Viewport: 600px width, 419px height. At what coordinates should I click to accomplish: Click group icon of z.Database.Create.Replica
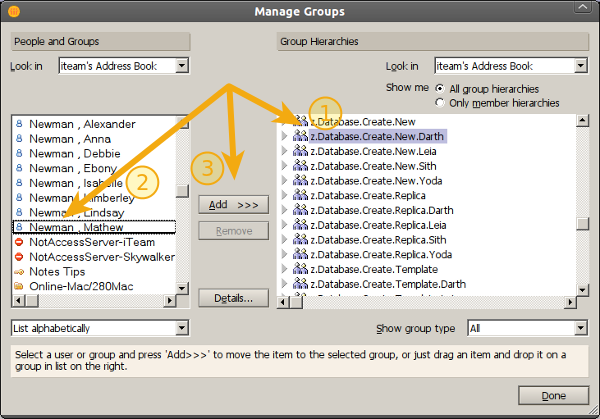coord(300,195)
